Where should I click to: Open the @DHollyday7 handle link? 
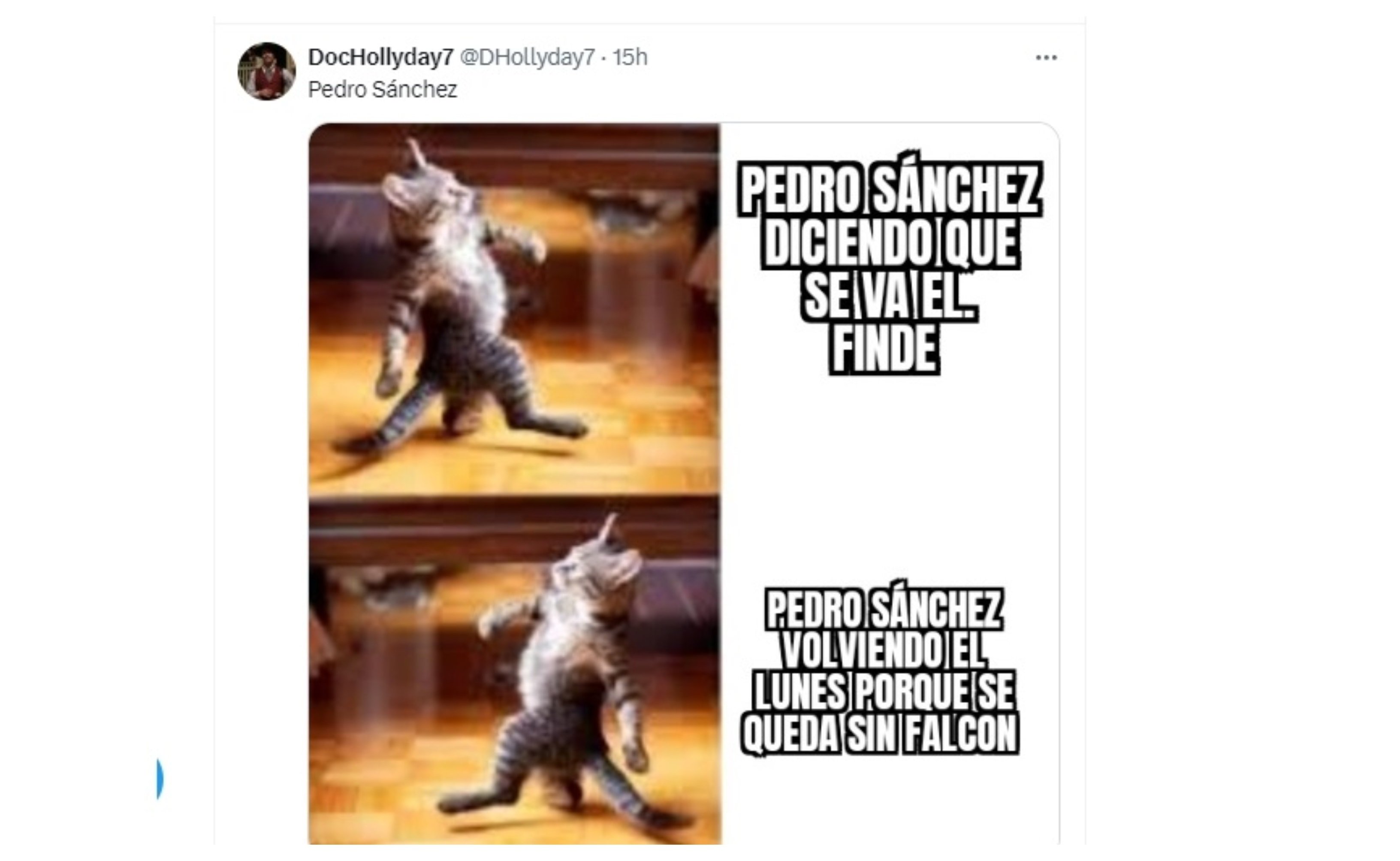527,57
